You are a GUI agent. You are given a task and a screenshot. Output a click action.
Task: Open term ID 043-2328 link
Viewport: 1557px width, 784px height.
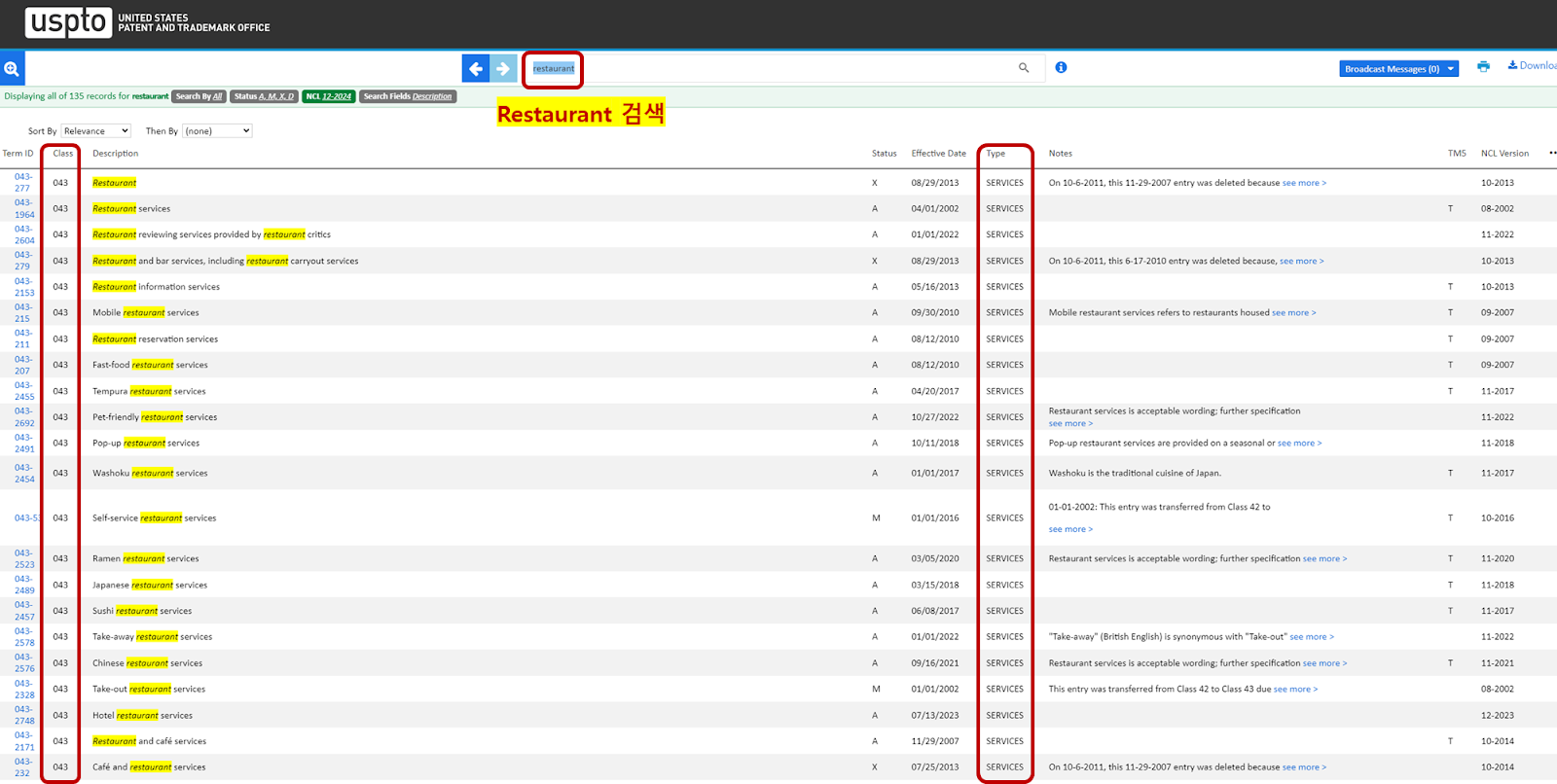(24, 690)
